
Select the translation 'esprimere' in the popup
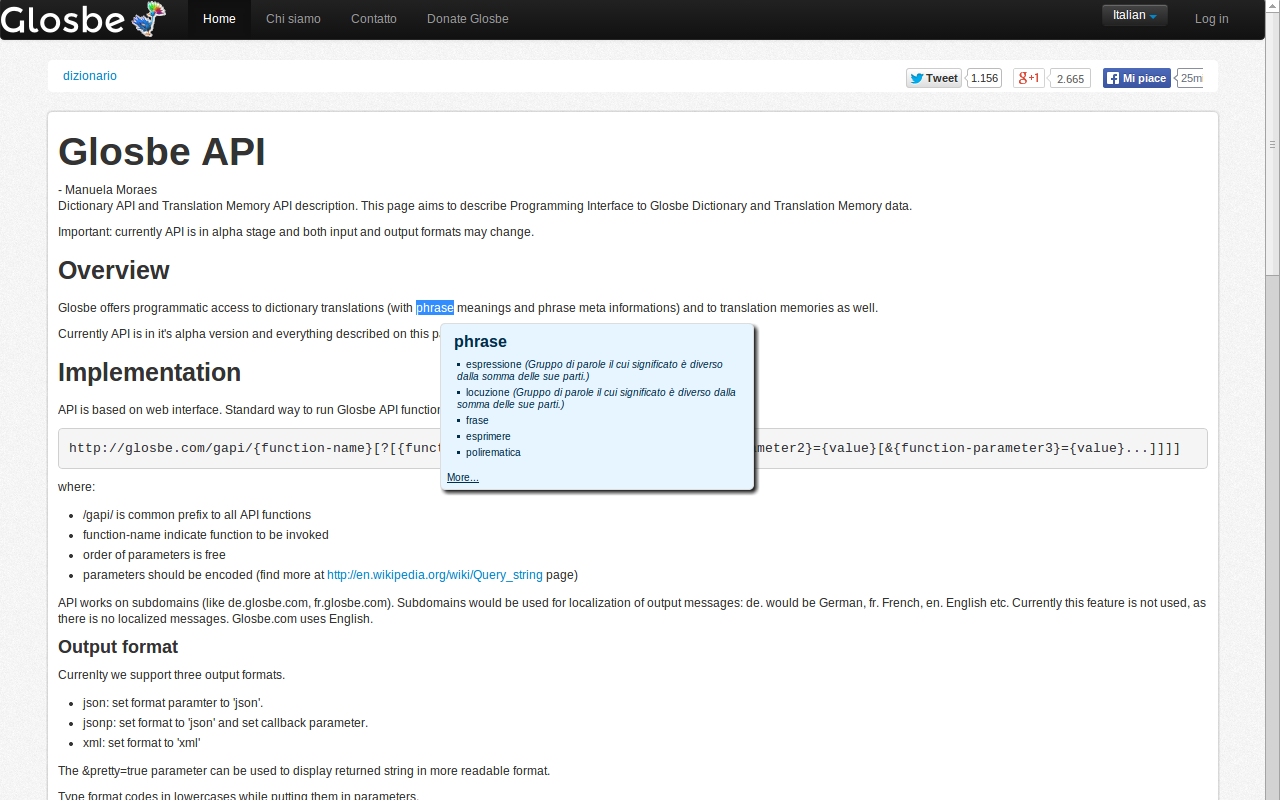[x=488, y=437]
